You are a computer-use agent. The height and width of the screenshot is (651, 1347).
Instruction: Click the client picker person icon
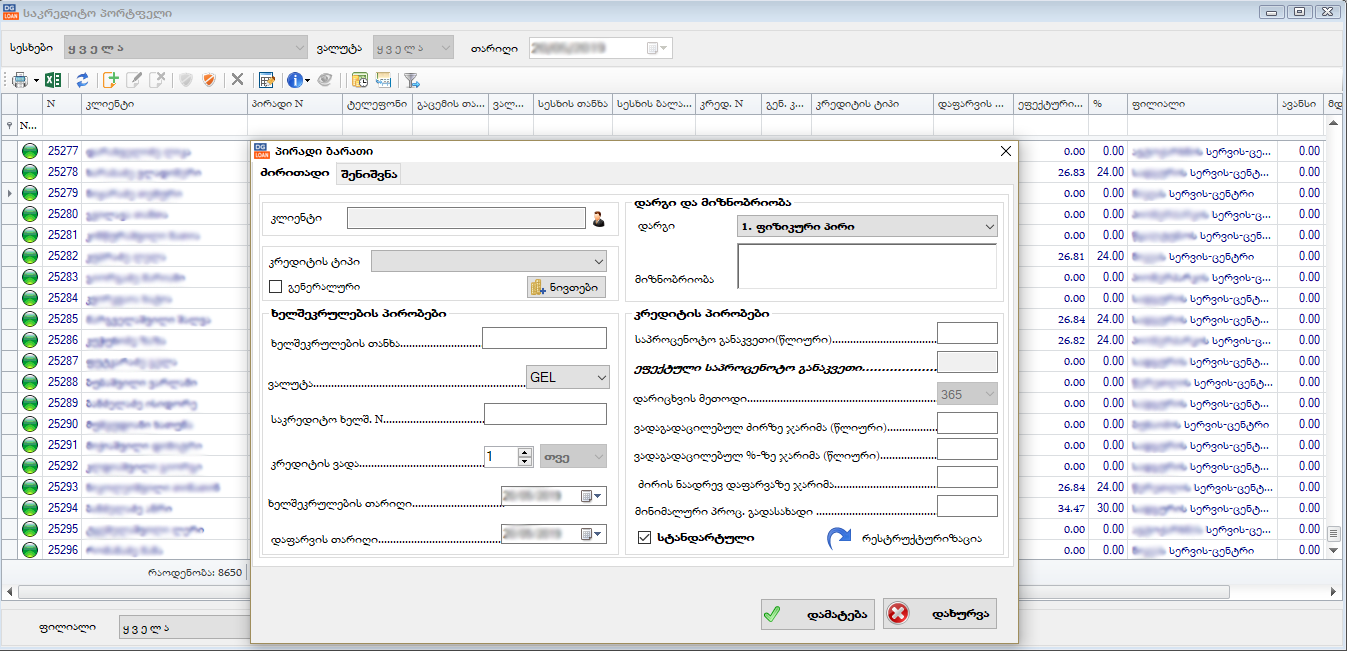coord(599,220)
